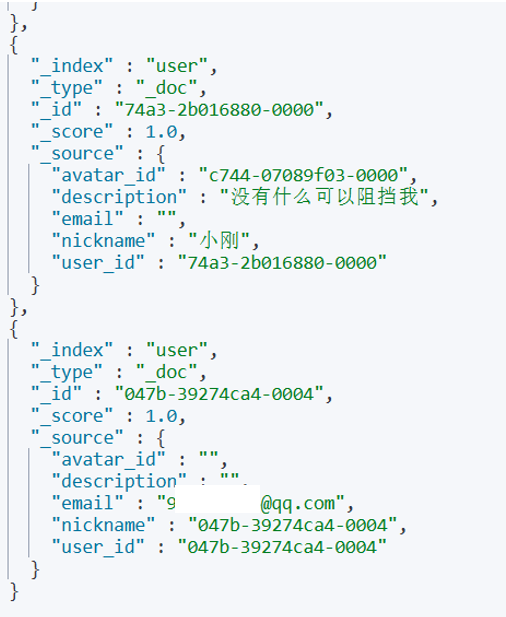This screenshot has height=617, width=506.
Task: Click the second document's "_source" opening brace
Action: (x=161, y=438)
